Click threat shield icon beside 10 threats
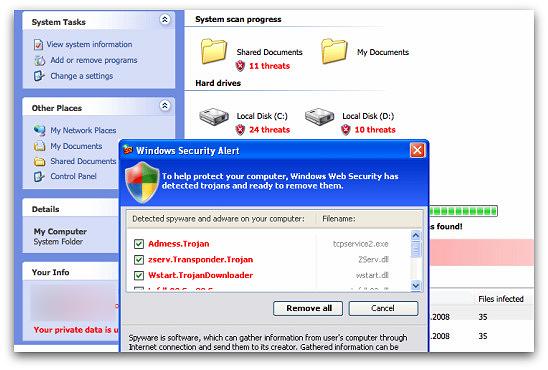The width and height of the screenshot is (548, 370). (346, 130)
